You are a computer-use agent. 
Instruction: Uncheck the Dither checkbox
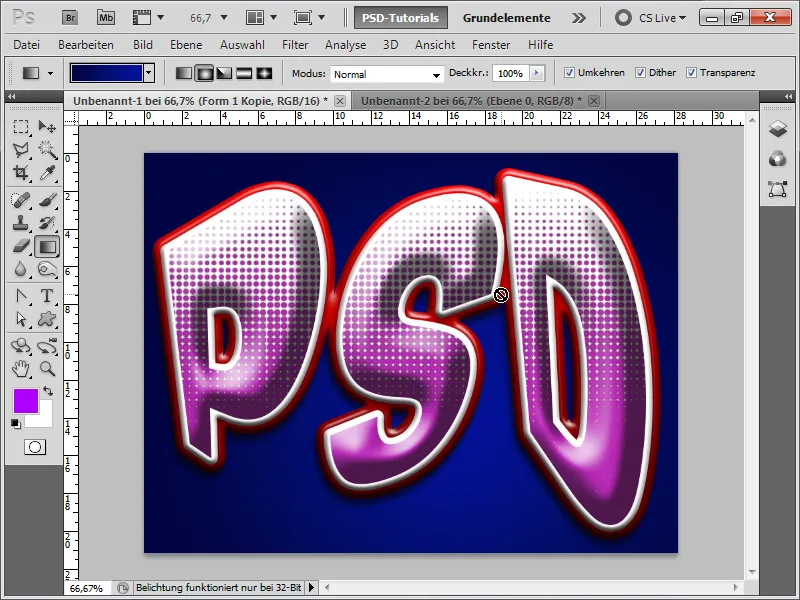point(640,73)
